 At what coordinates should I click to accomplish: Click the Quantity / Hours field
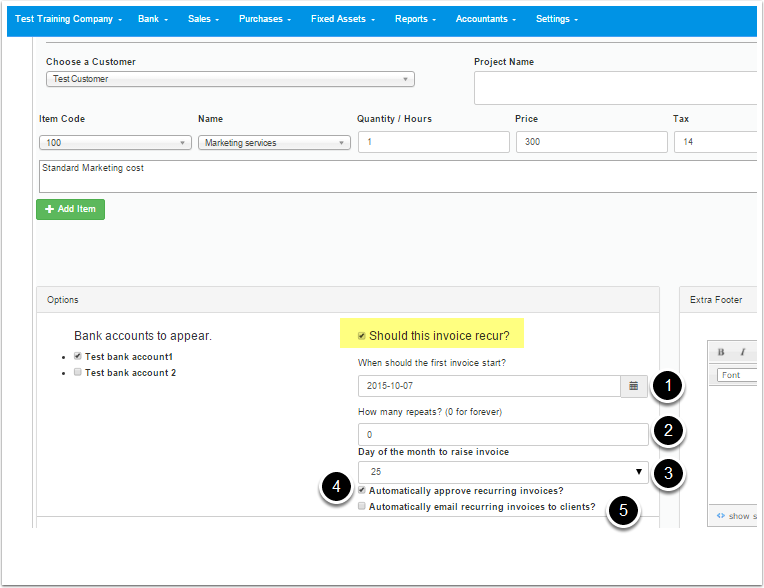[434, 142]
